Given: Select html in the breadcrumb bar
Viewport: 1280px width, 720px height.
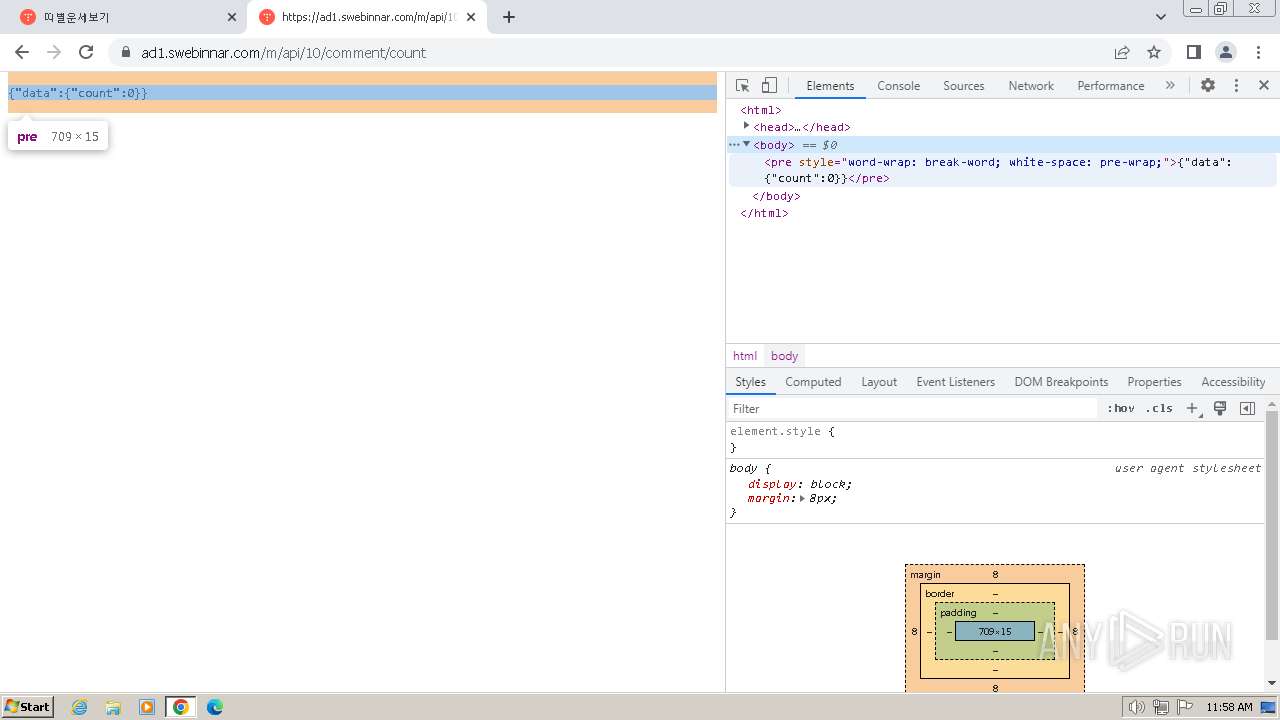Looking at the screenshot, I should tap(745, 356).
